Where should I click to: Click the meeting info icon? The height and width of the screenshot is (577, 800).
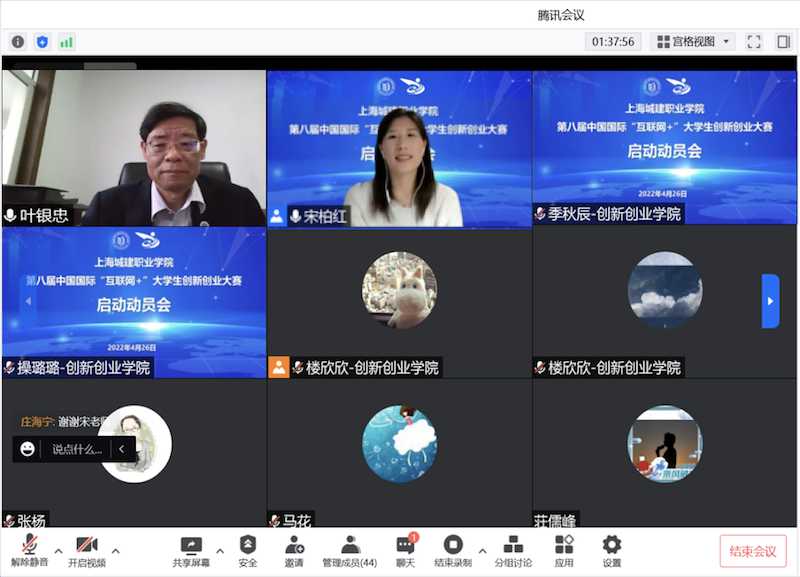point(18,42)
